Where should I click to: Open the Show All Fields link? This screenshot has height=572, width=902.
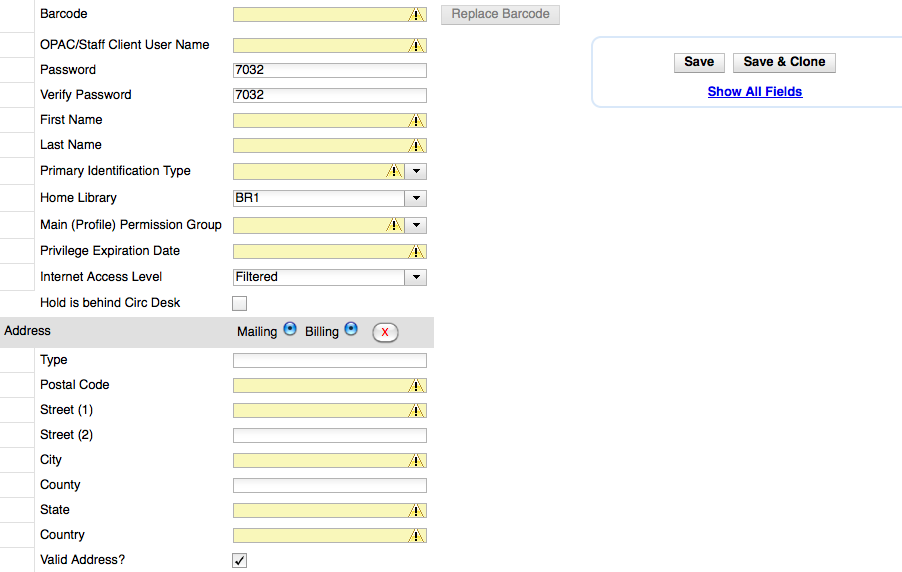tap(755, 92)
